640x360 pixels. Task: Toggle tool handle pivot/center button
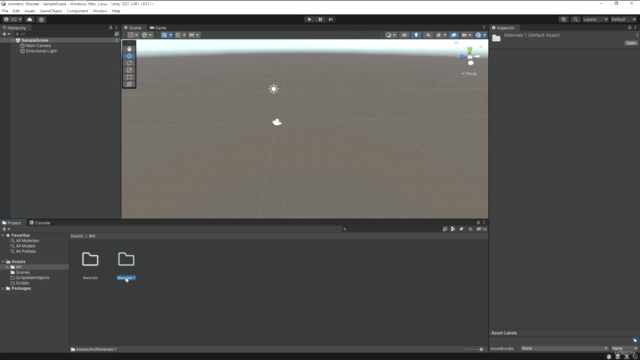pyautogui.click(x=132, y=35)
